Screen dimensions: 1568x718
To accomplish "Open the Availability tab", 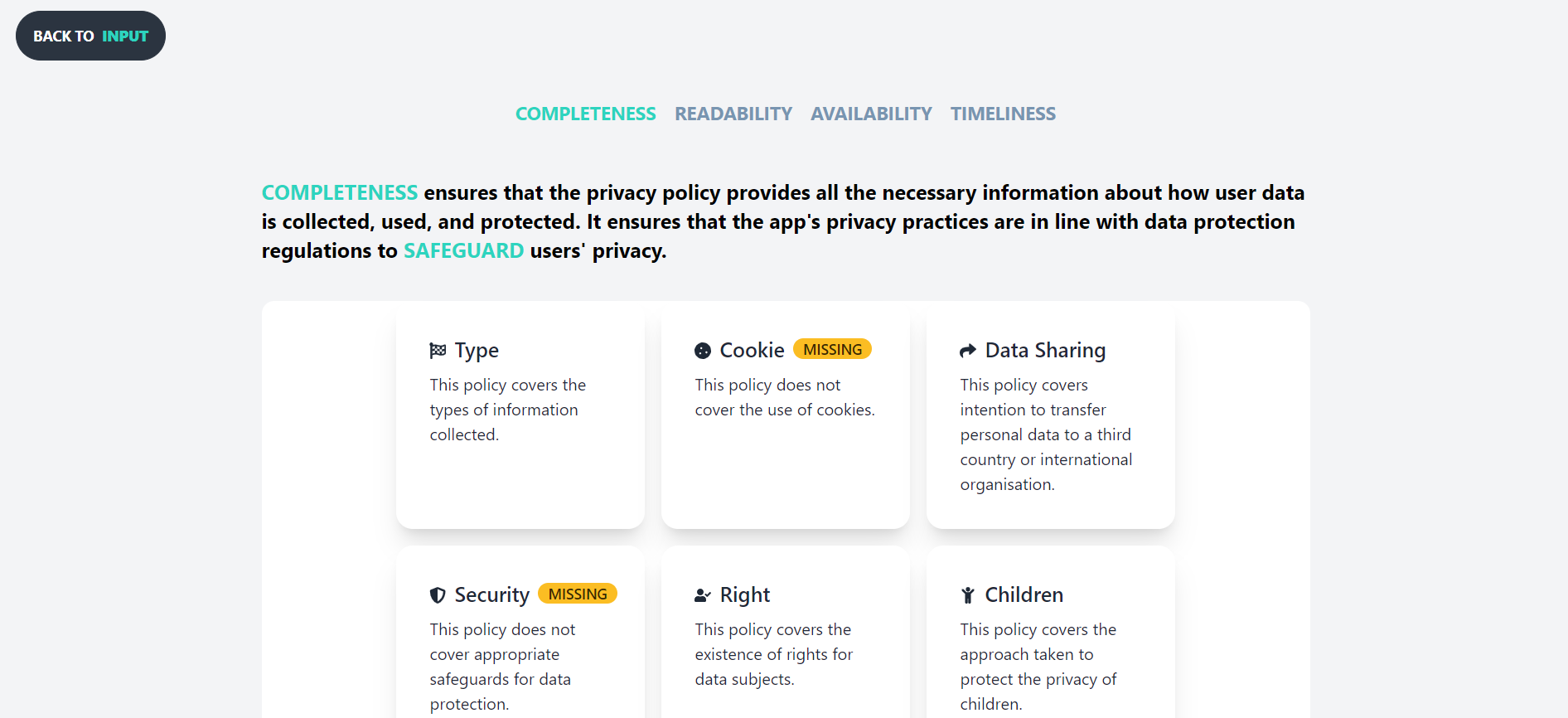I will [x=871, y=114].
